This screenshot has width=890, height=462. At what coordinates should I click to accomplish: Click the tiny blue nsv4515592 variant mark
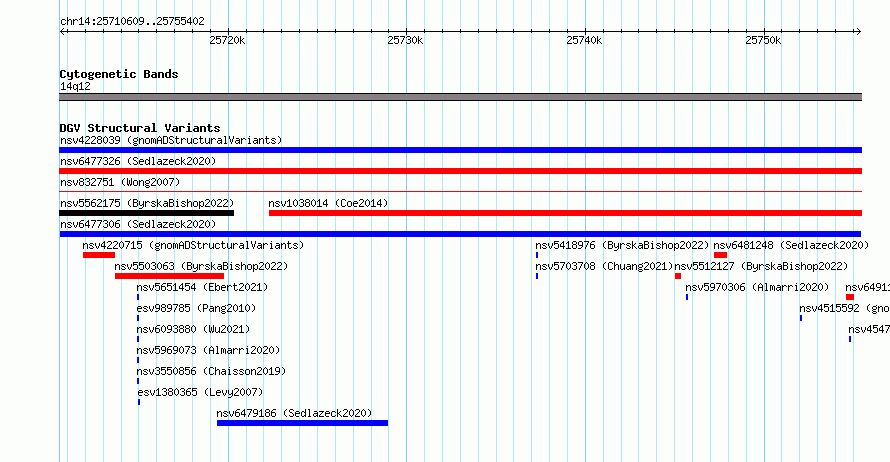(801, 318)
